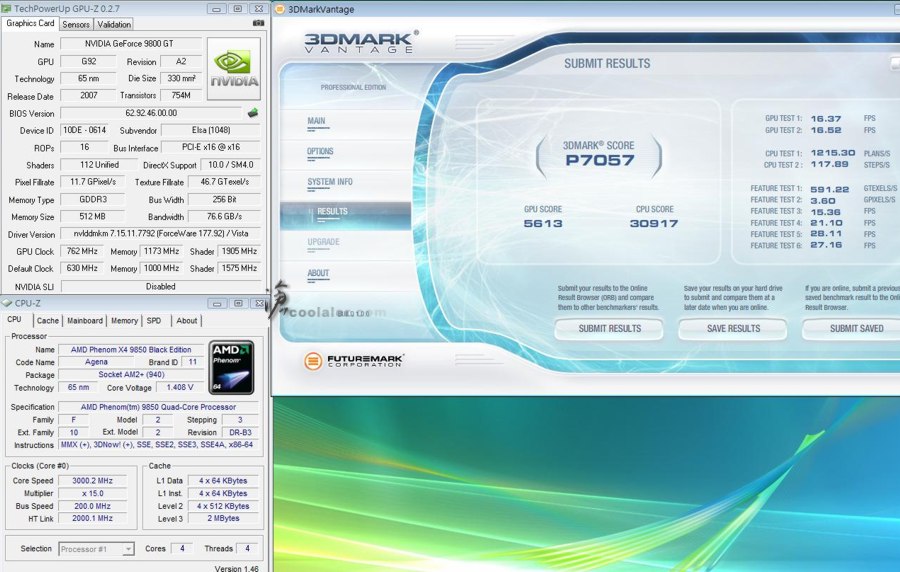The width and height of the screenshot is (900, 572).
Task: Click the Driver Version field in GPU-Z
Action: point(161,234)
